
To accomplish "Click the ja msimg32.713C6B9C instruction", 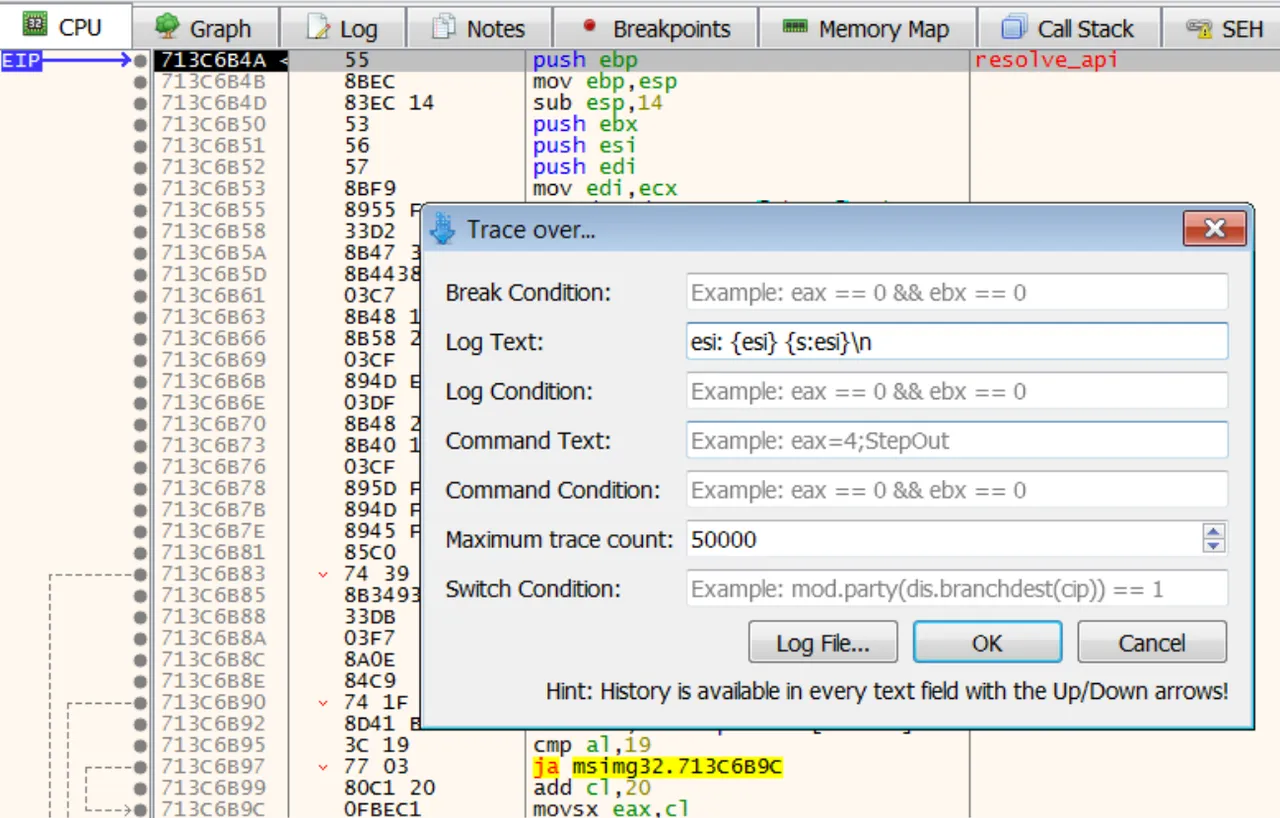I will [x=658, y=767].
